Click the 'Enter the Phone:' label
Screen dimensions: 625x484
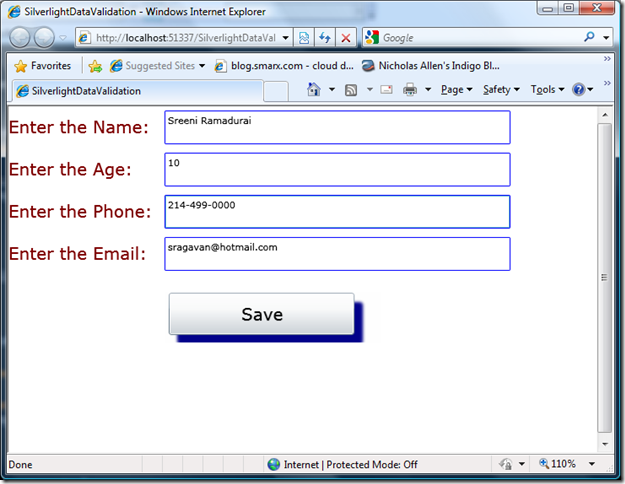[80, 212]
